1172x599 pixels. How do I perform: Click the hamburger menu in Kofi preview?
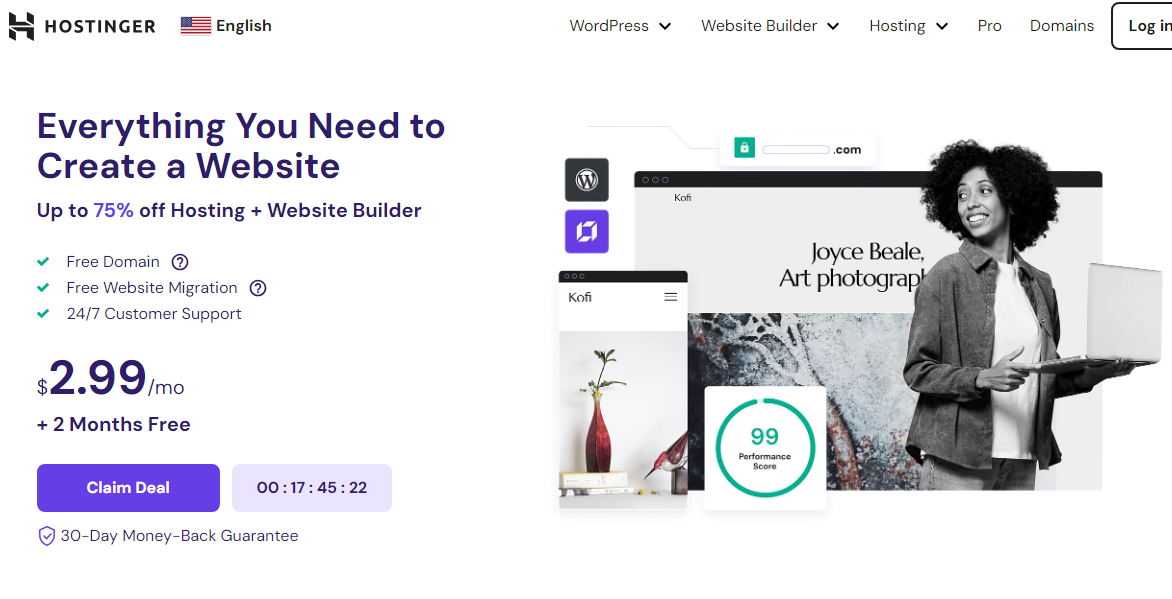[670, 297]
